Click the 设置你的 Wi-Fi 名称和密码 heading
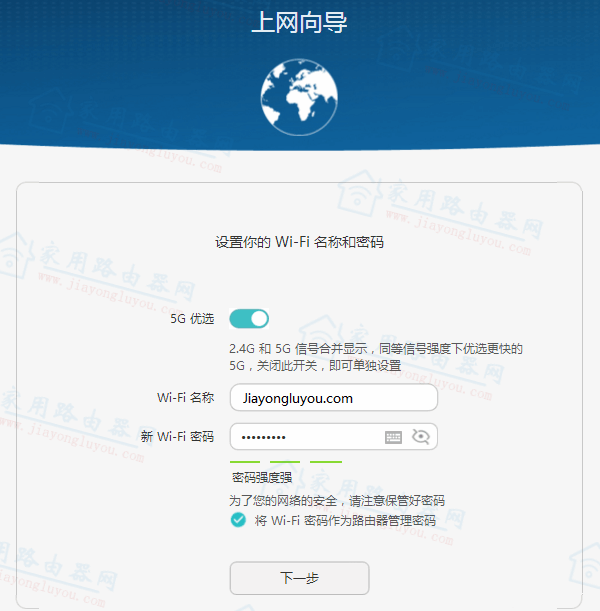 tap(299, 242)
